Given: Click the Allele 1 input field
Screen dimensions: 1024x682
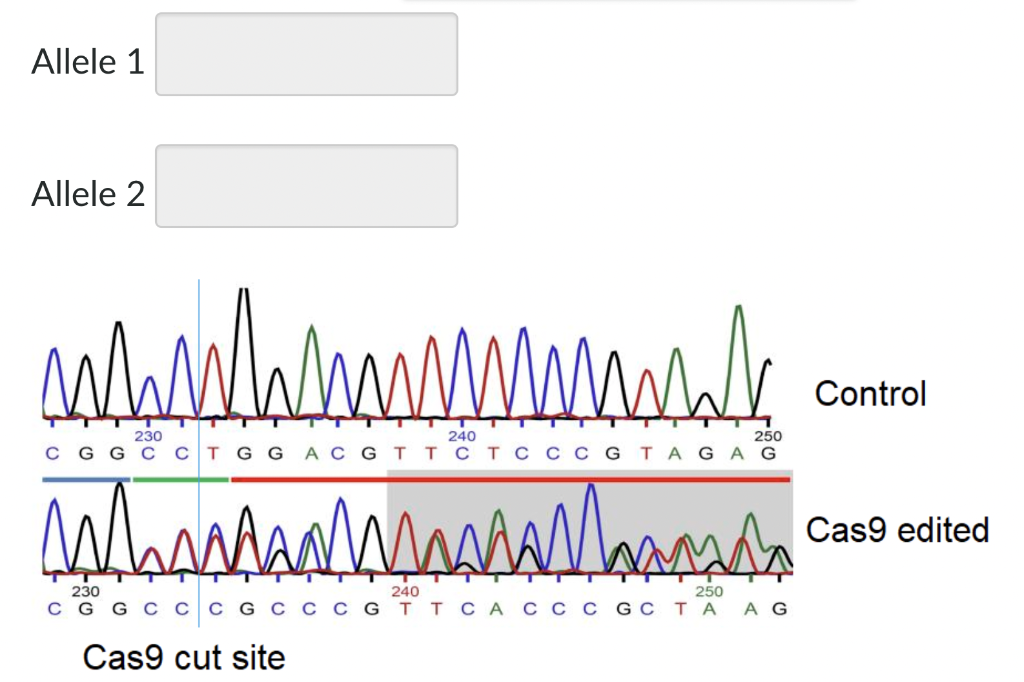Looking at the screenshot, I should pyautogui.click(x=306, y=55).
